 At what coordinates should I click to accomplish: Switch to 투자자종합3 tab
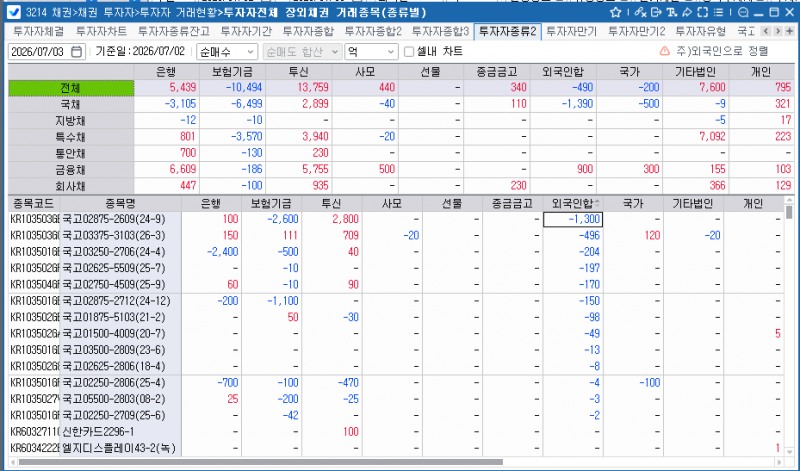point(440,31)
